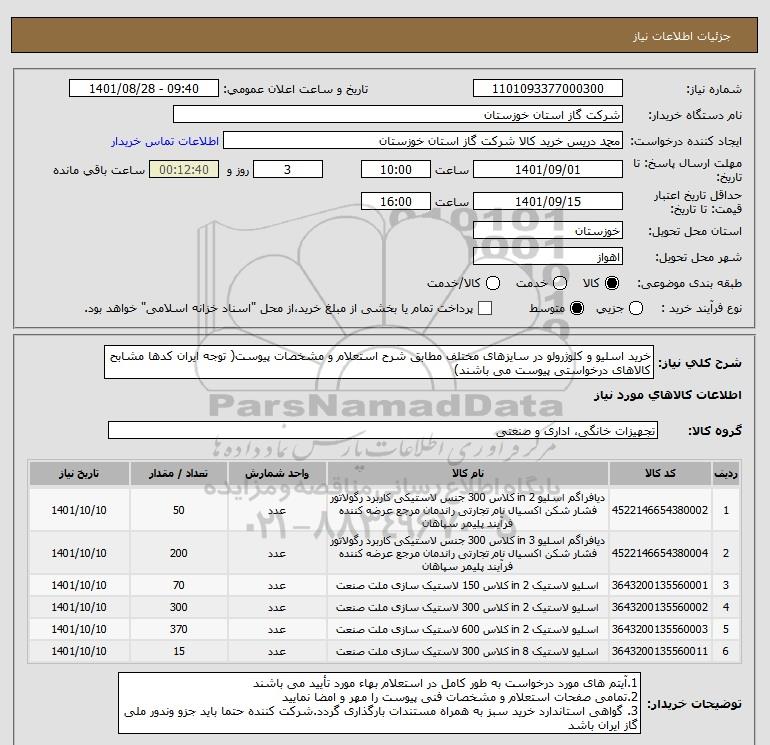Open the buyer contact information link
Viewport: 770px width, 745px height.
pos(165,141)
